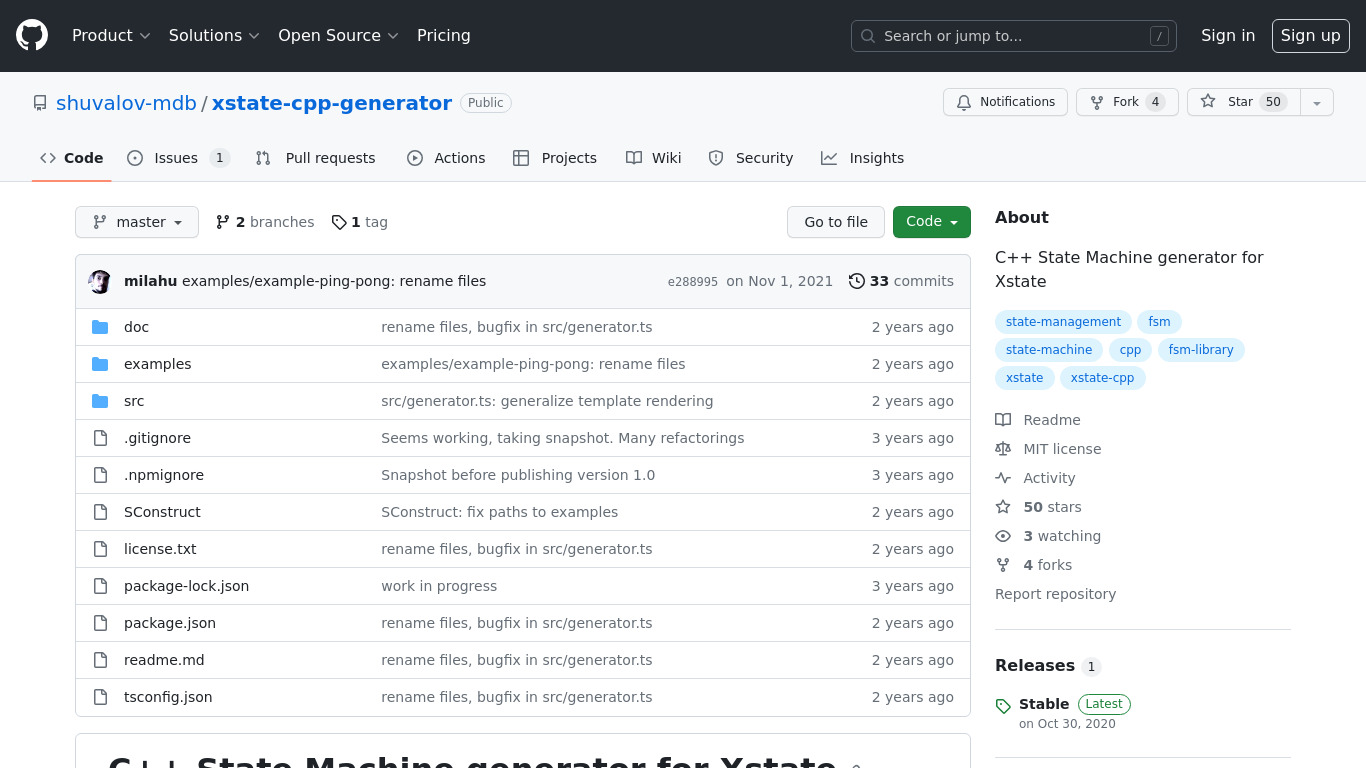This screenshot has width=1366, height=768.
Task: Expand the Product menu
Action: tap(111, 36)
